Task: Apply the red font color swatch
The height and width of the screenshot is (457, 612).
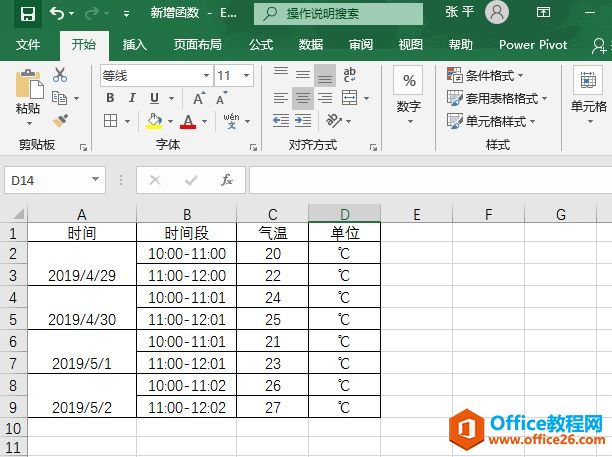Action: coord(187,121)
